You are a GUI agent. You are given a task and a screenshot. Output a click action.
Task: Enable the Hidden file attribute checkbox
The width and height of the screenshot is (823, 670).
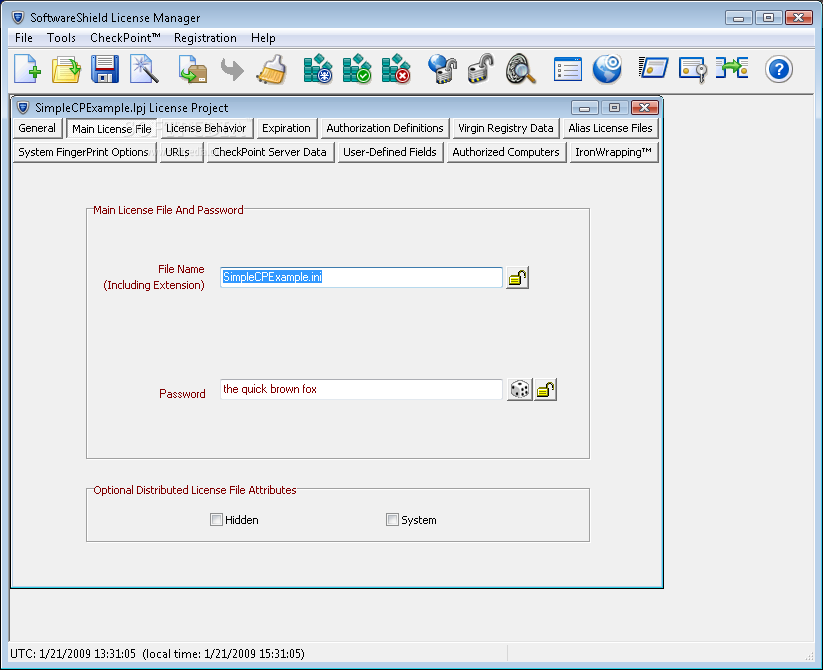point(216,520)
